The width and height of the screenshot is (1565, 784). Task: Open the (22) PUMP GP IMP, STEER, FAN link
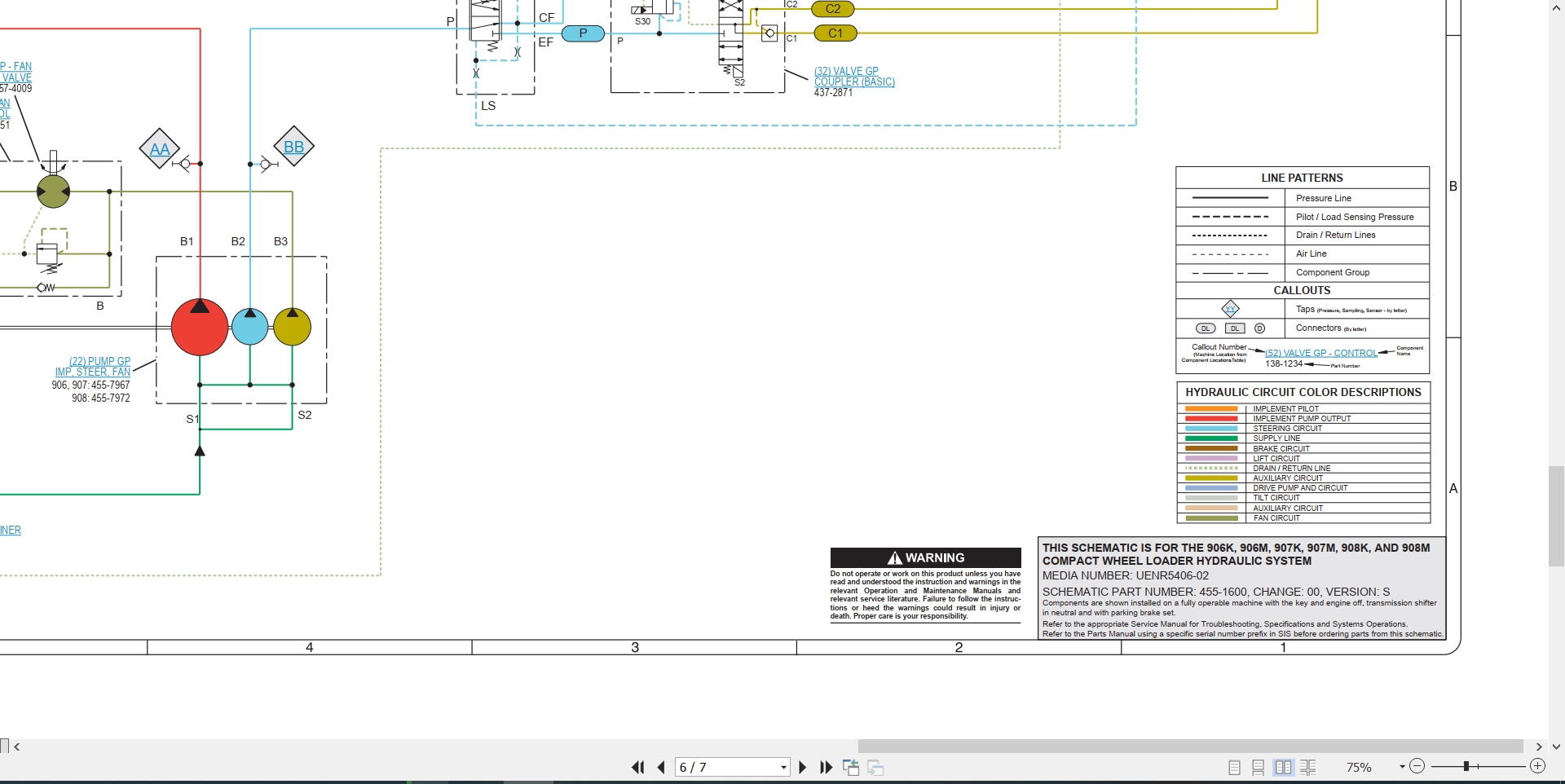93,367
